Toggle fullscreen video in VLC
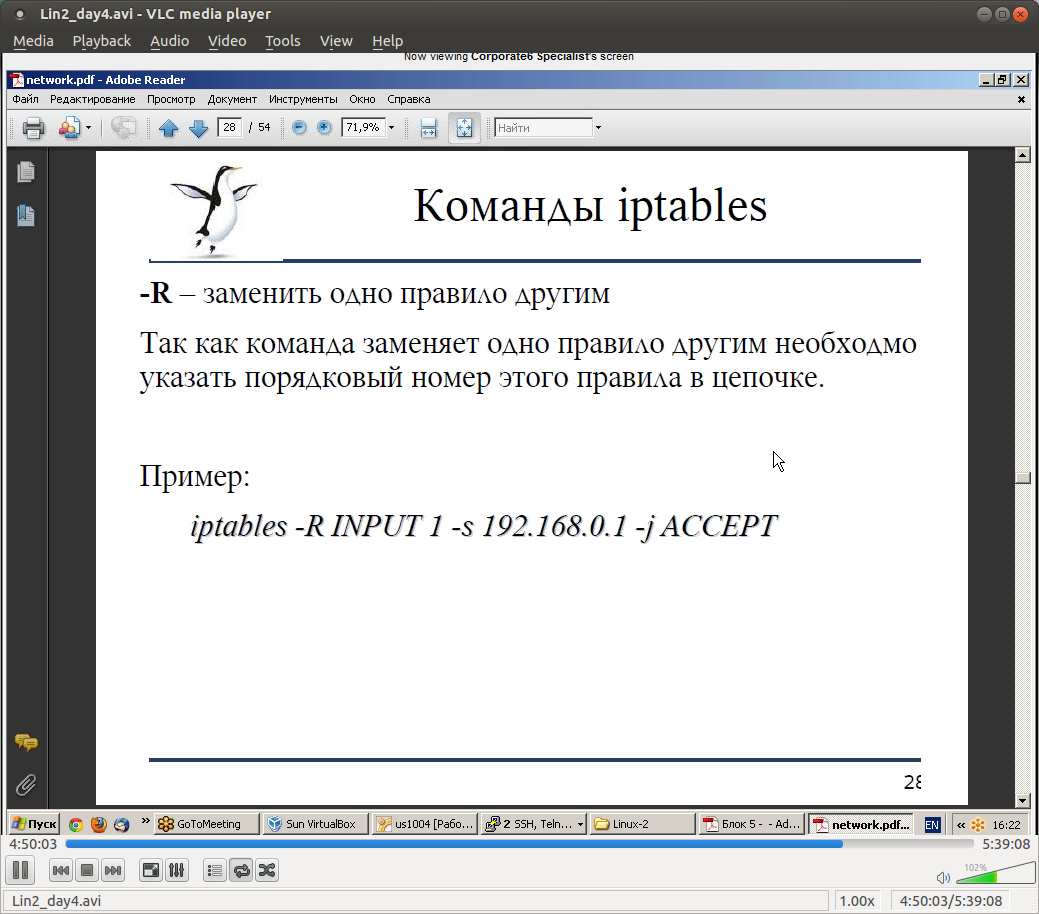The image size is (1039, 914). coord(150,870)
